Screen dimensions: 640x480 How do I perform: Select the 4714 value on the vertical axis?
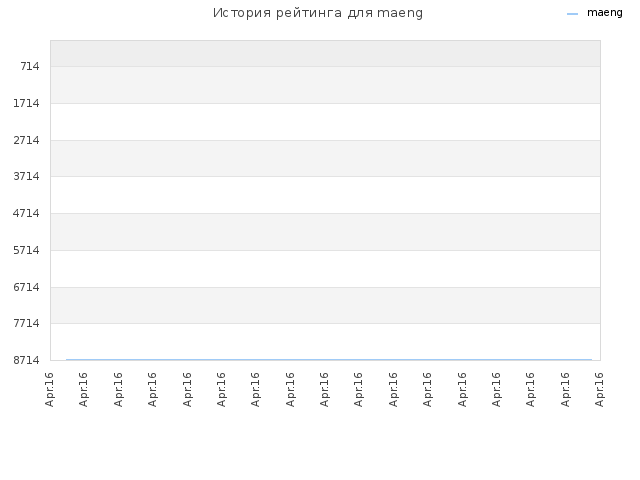pos(26,213)
